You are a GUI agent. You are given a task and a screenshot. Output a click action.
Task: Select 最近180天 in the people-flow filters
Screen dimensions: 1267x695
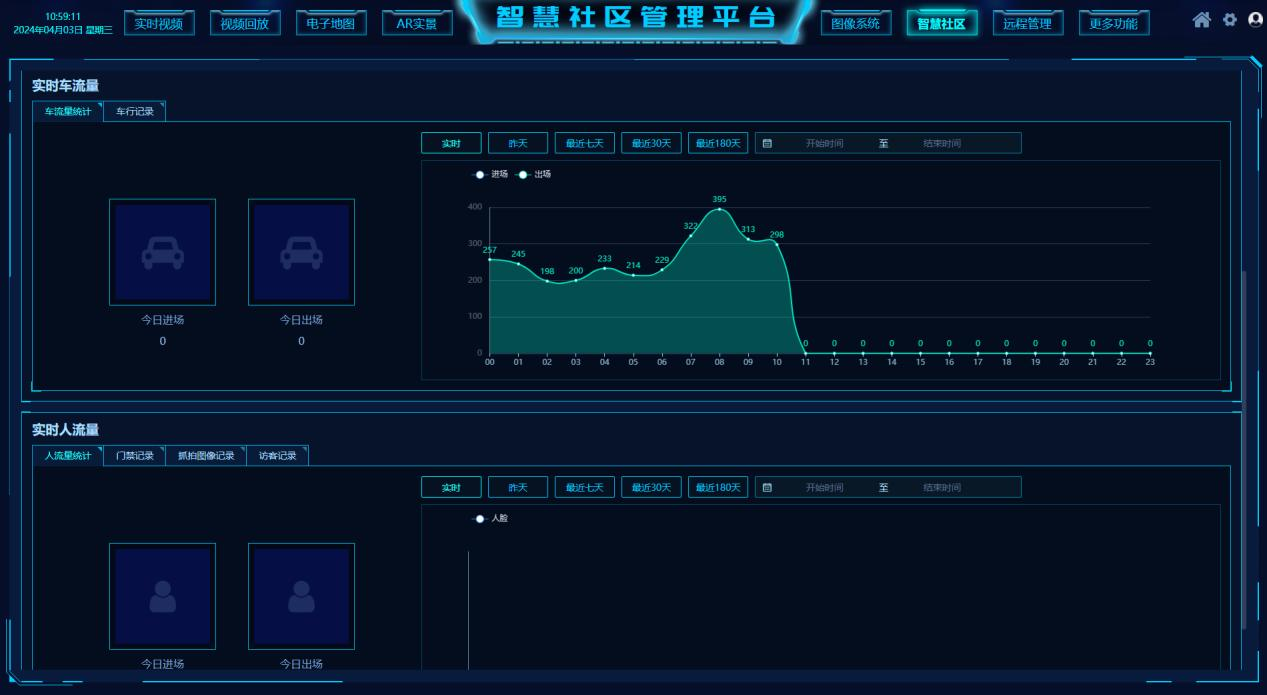pos(718,487)
